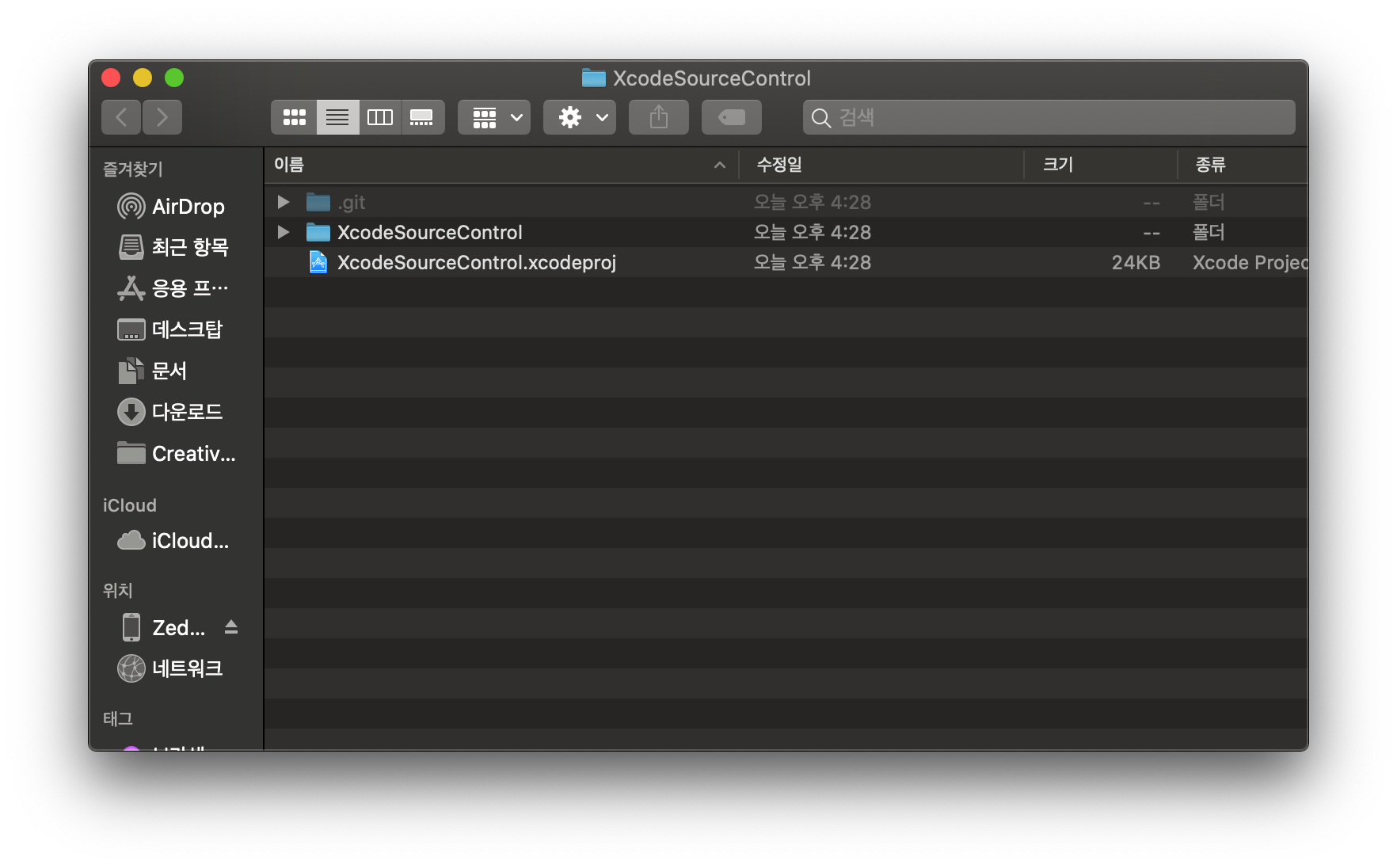
Task: Zoom the Finder window with green button
Action: [x=174, y=78]
